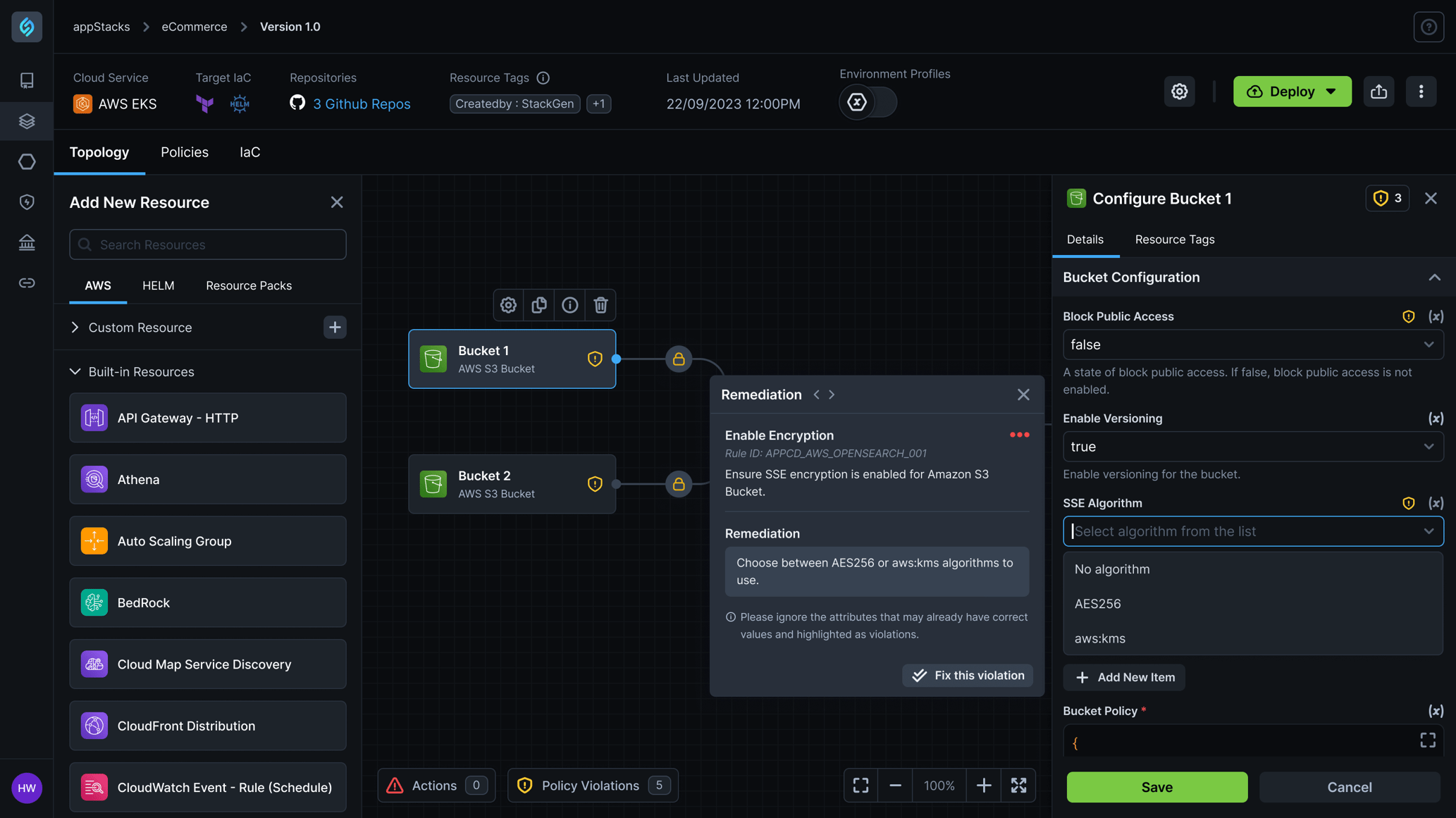Click the info circle node icon
The image size is (1456, 818).
569,305
